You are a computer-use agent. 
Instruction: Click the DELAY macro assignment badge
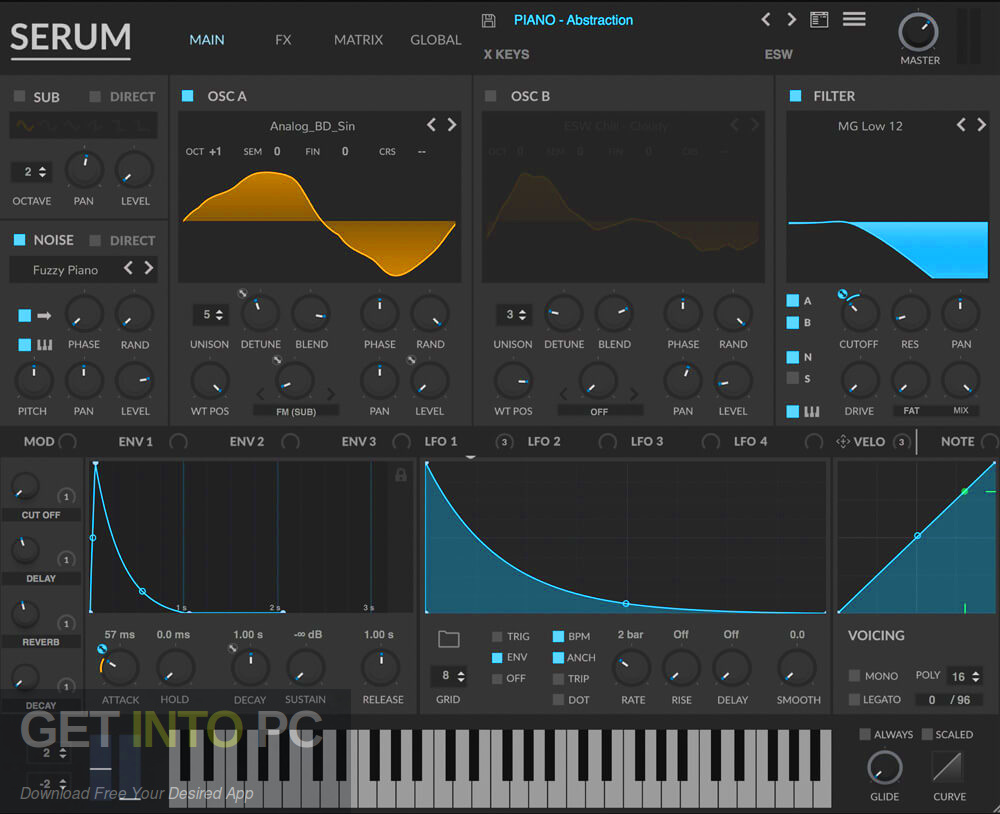(x=66, y=559)
